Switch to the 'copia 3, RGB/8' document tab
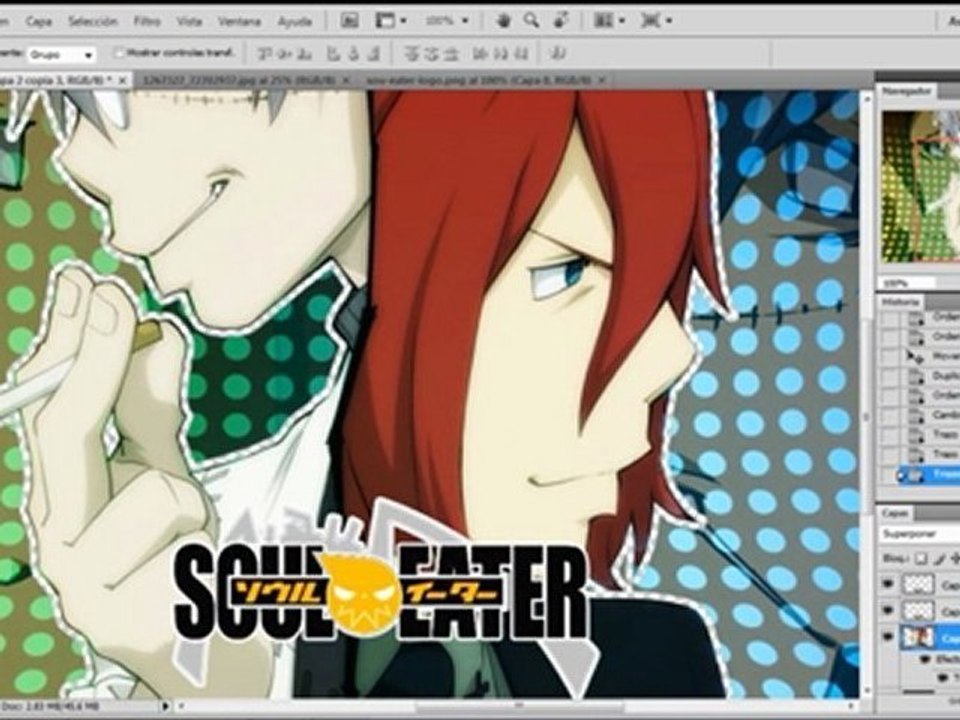This screenshot has width=960, height=720. 56,80
